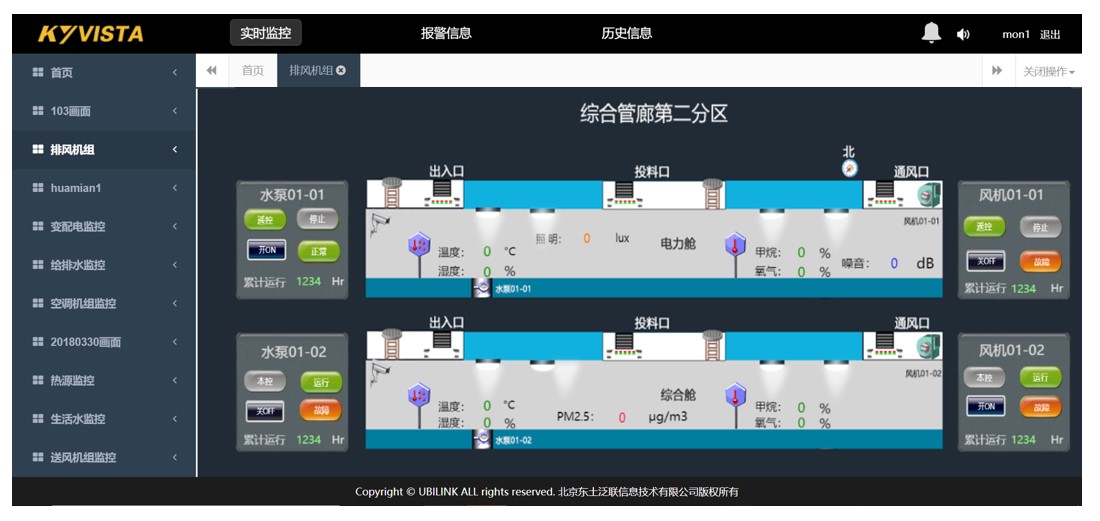Switch to the 首页 tab
Image resolution: width=1100 pixels, height=521 pixels.
(253, 70)
